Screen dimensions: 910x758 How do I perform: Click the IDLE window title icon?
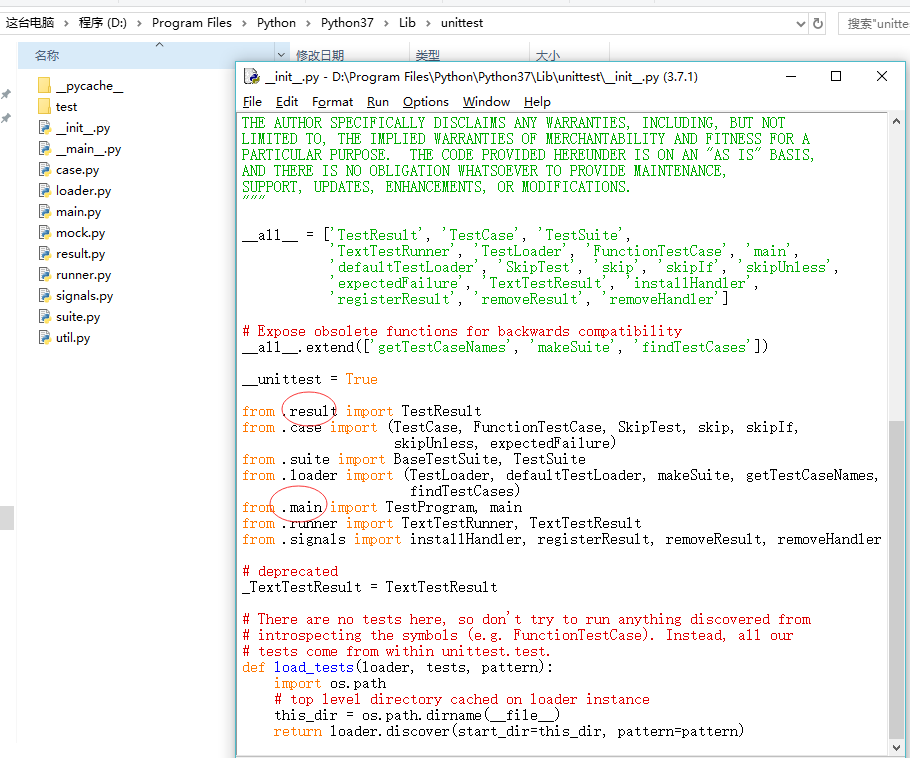pos(251,77)
